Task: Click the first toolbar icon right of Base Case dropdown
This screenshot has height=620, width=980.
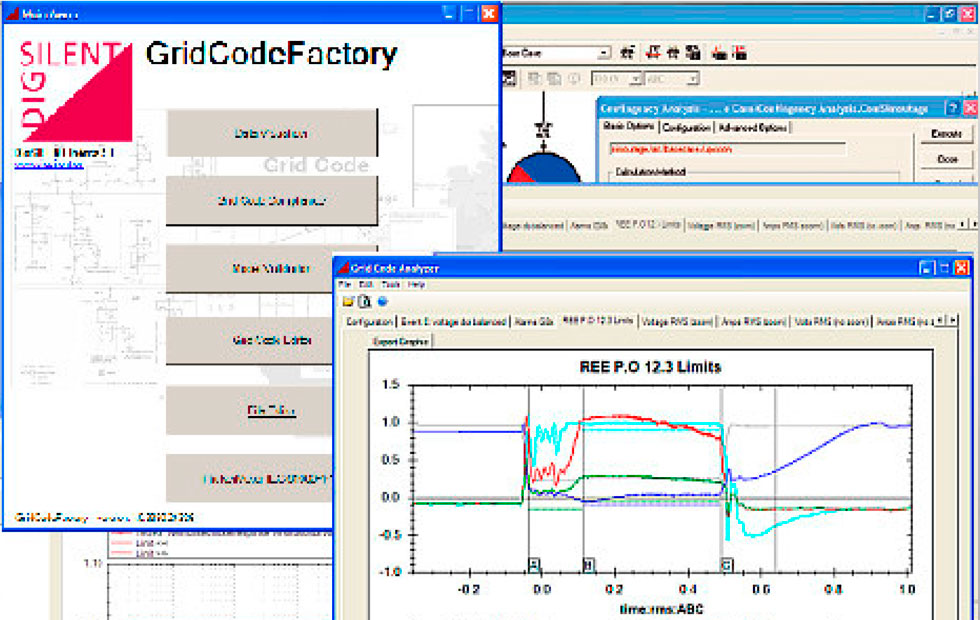Action: pyautogui.click(x=627, y=53)
